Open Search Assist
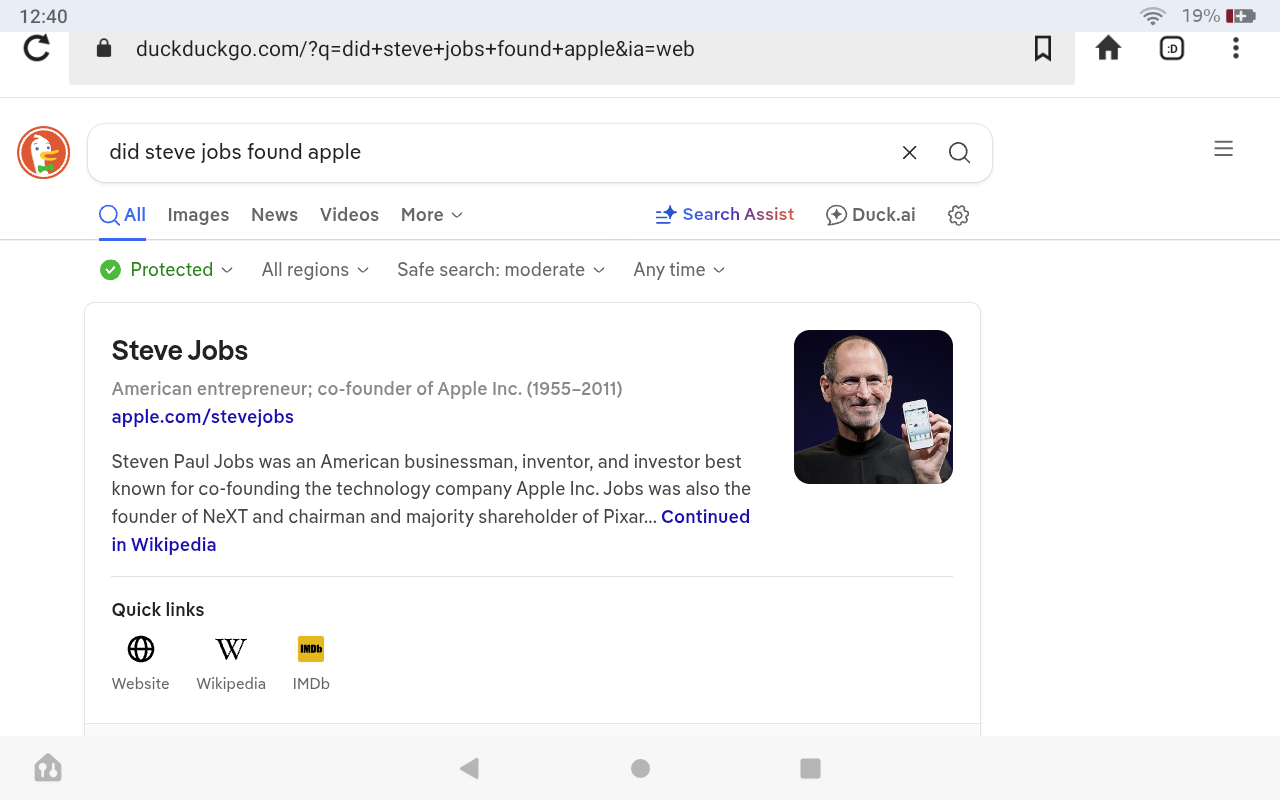This screenshot has height=800, width=1280. click(x=725, y=215)
